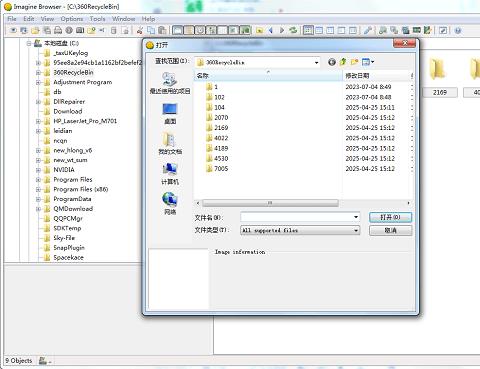Open the Help menu
Image resolution: width=480 pixels, height=369 pixels.
click(148, 19)
